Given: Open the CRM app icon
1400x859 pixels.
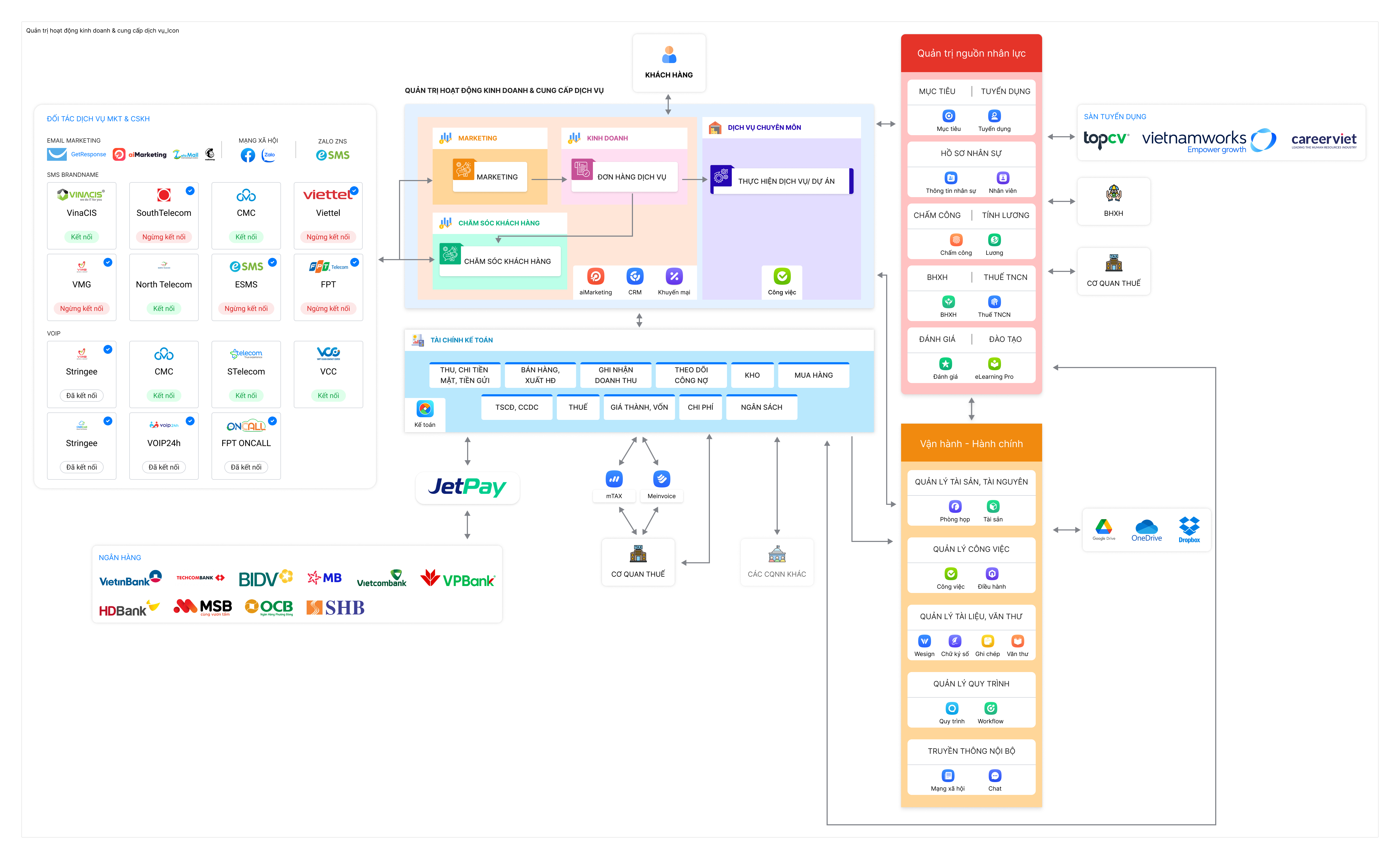Looking at the screenshot, I should 635,277.
